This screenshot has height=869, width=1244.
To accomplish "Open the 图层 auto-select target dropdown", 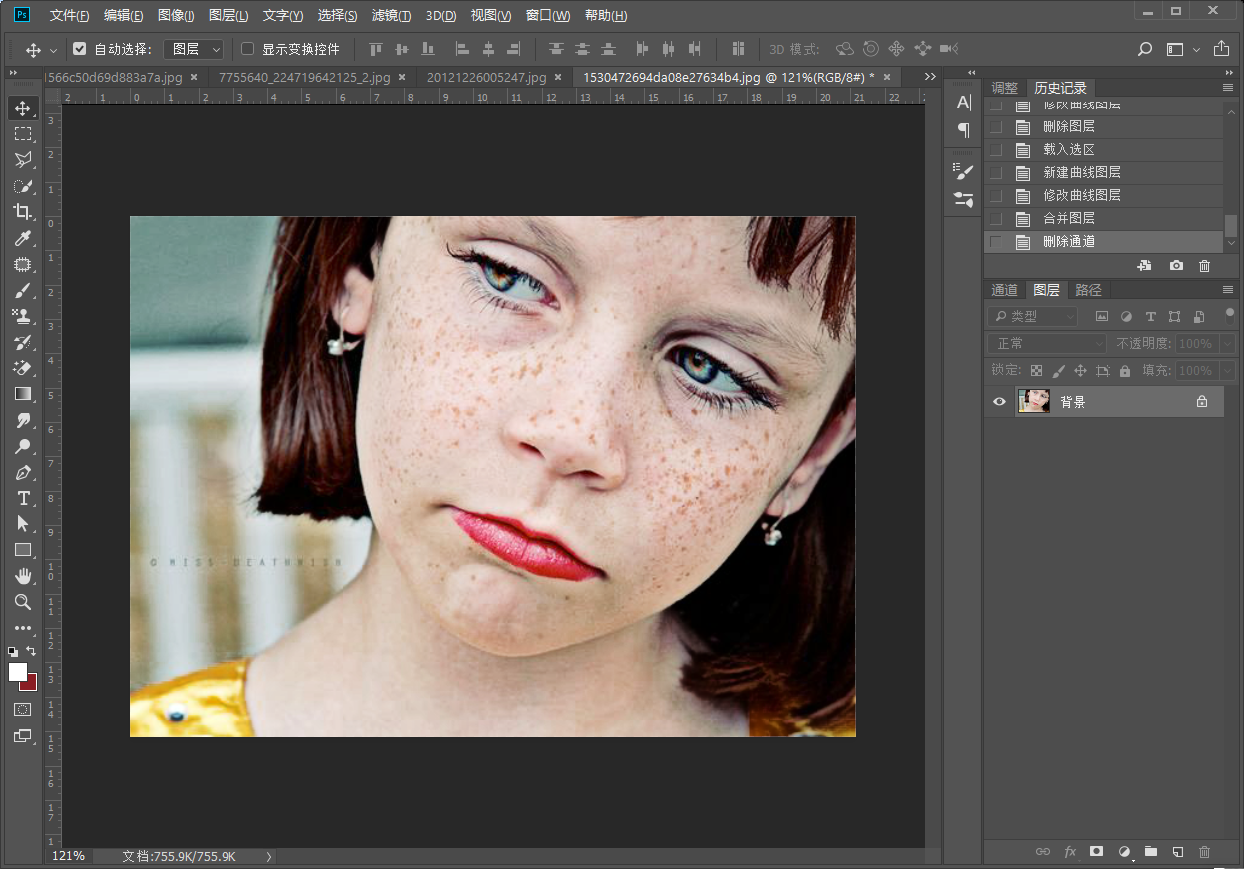I will pos(193,49).
